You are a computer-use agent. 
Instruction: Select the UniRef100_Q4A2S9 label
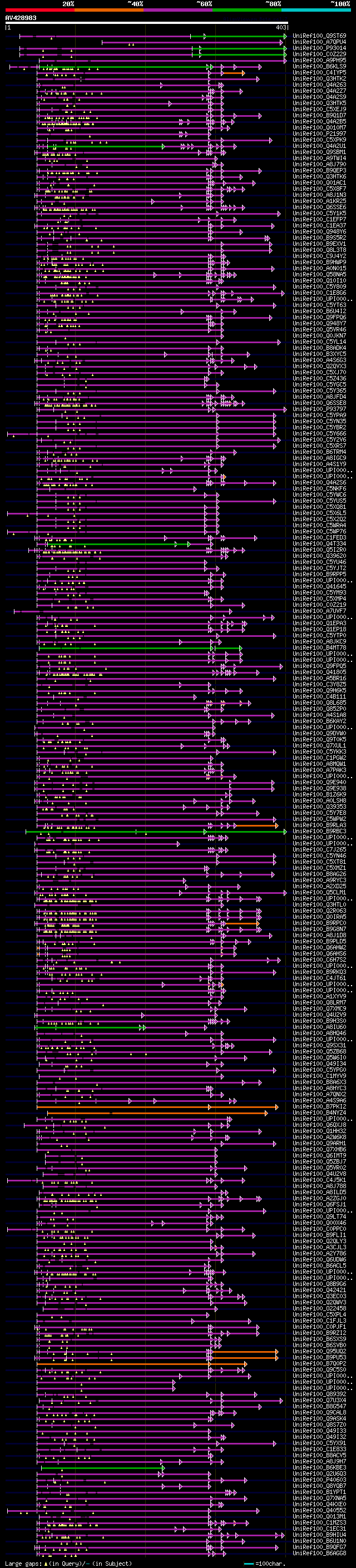click(319, 97)
